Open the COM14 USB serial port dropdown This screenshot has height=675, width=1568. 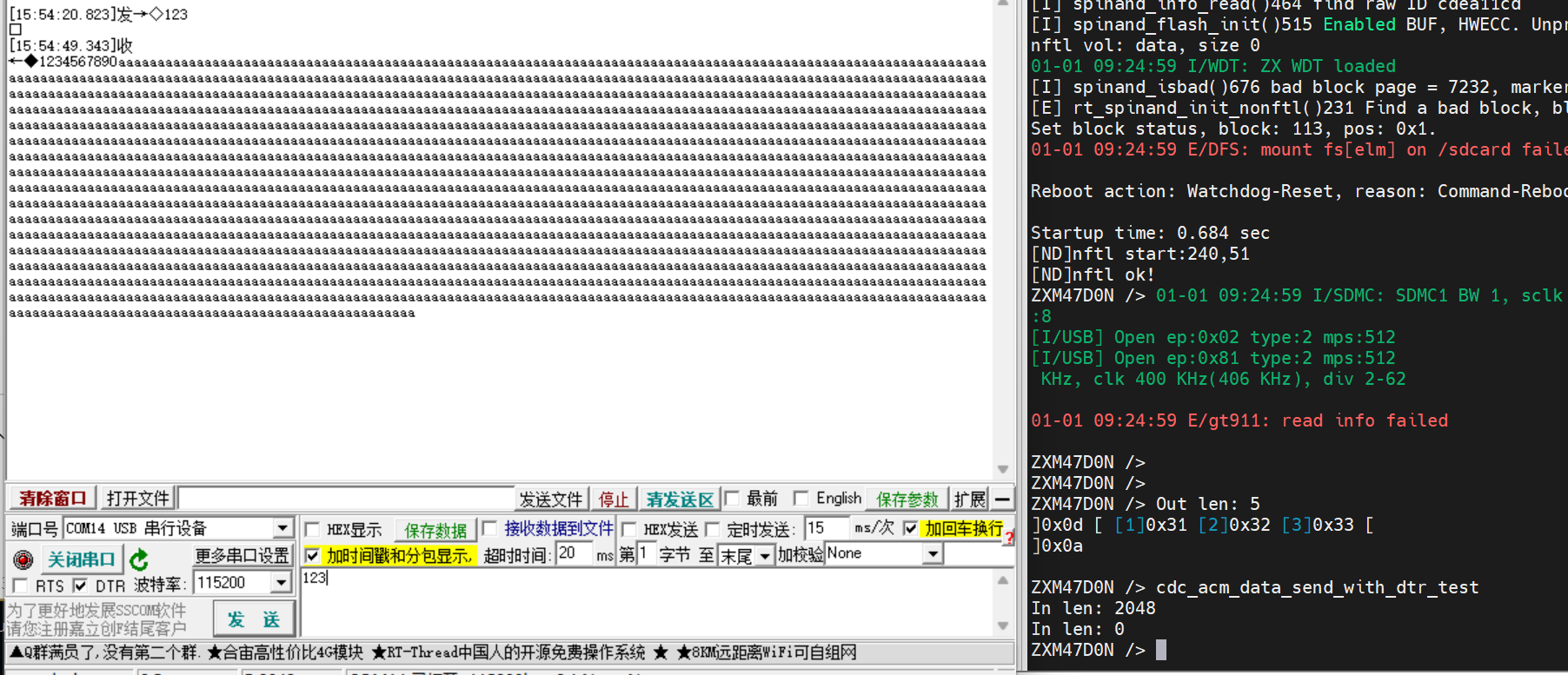tap(282, 528)
